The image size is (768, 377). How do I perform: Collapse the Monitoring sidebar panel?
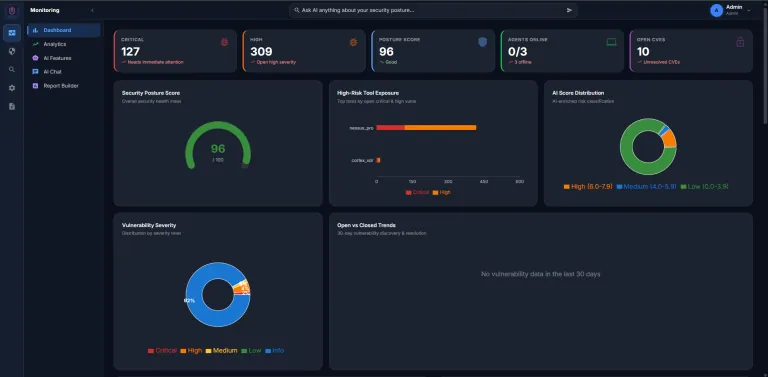click(92, 10)
